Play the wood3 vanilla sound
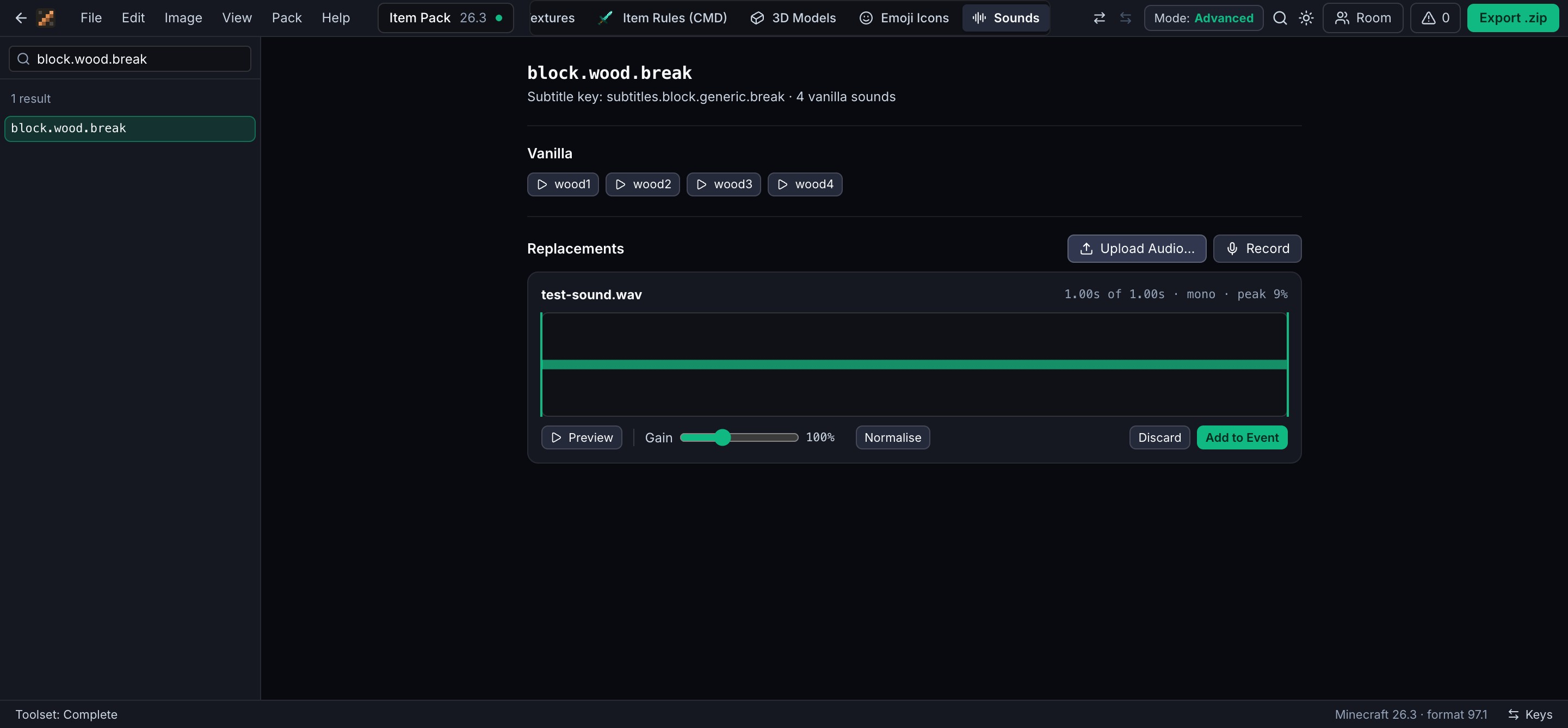This screenshot has height=728, width=1568. tap(724, 184)
